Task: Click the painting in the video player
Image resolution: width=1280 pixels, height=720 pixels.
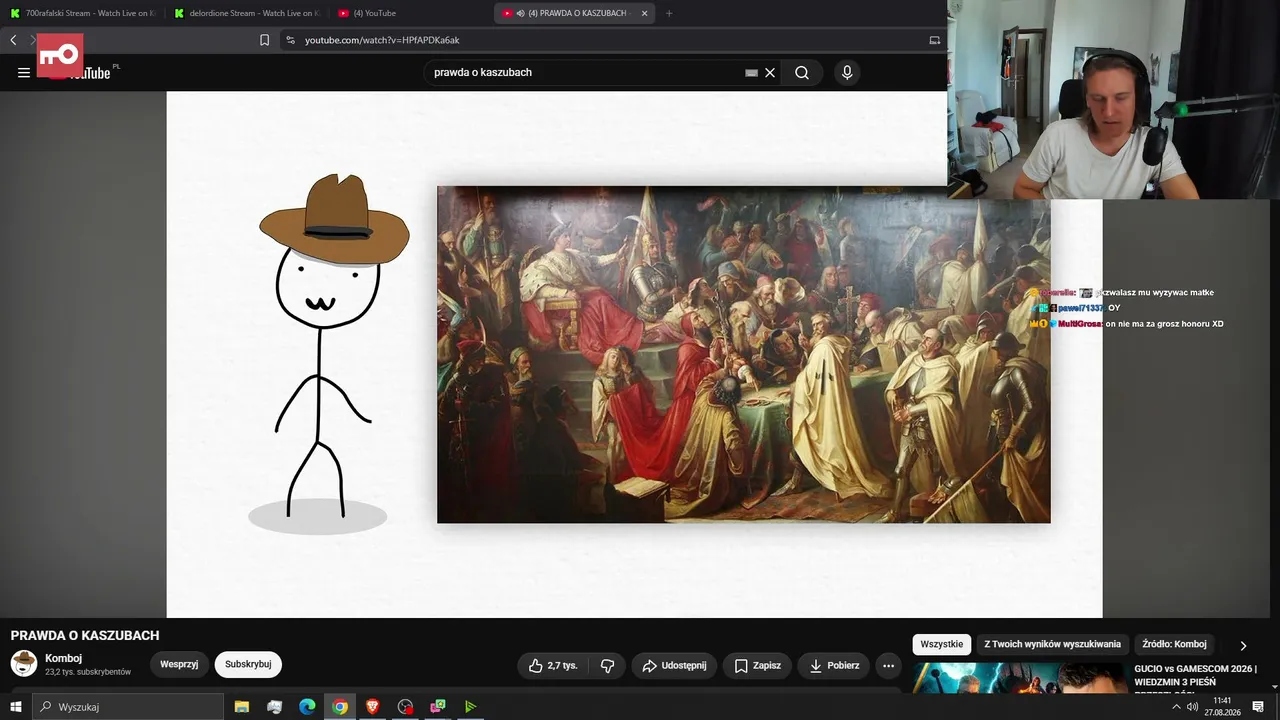Action: [x=744, y=354]
